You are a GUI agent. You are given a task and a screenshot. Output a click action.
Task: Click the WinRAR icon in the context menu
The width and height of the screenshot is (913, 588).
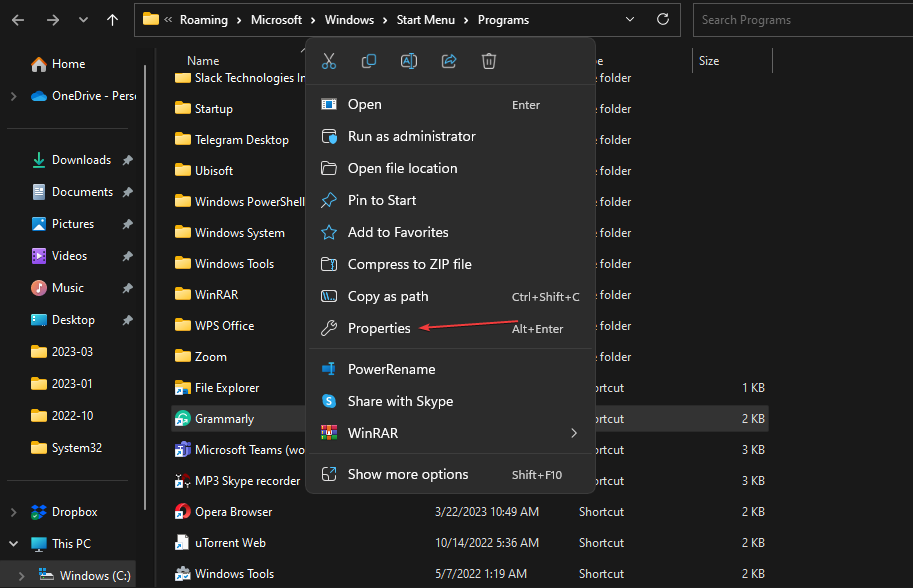[330, 433]
